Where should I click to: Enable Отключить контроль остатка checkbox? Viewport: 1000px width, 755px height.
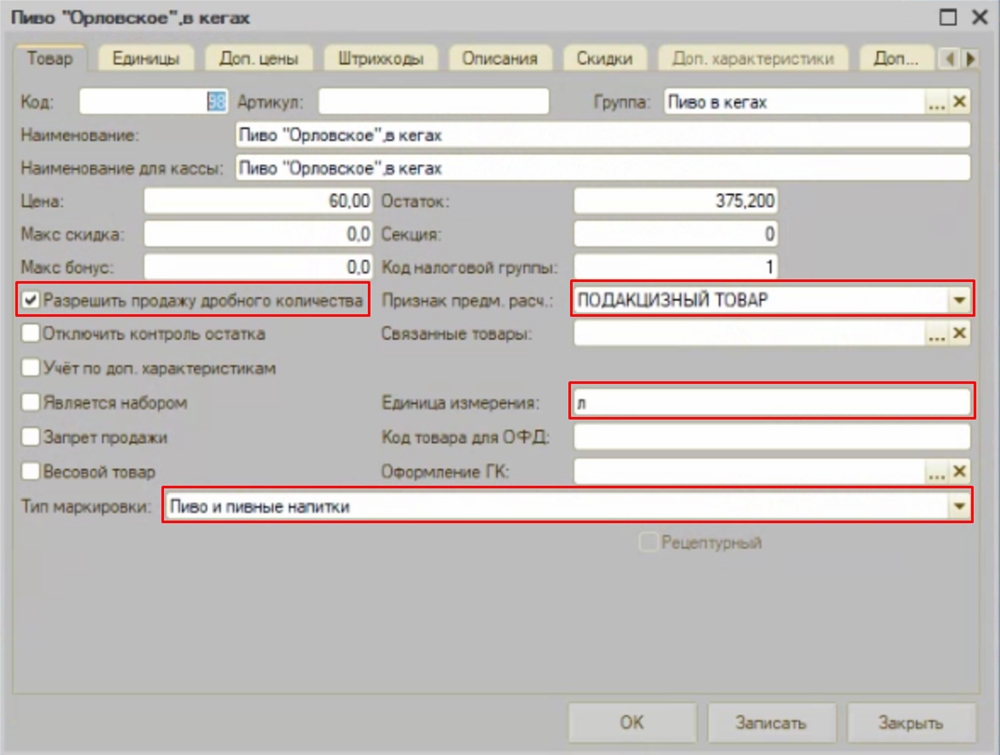[31, 334]
